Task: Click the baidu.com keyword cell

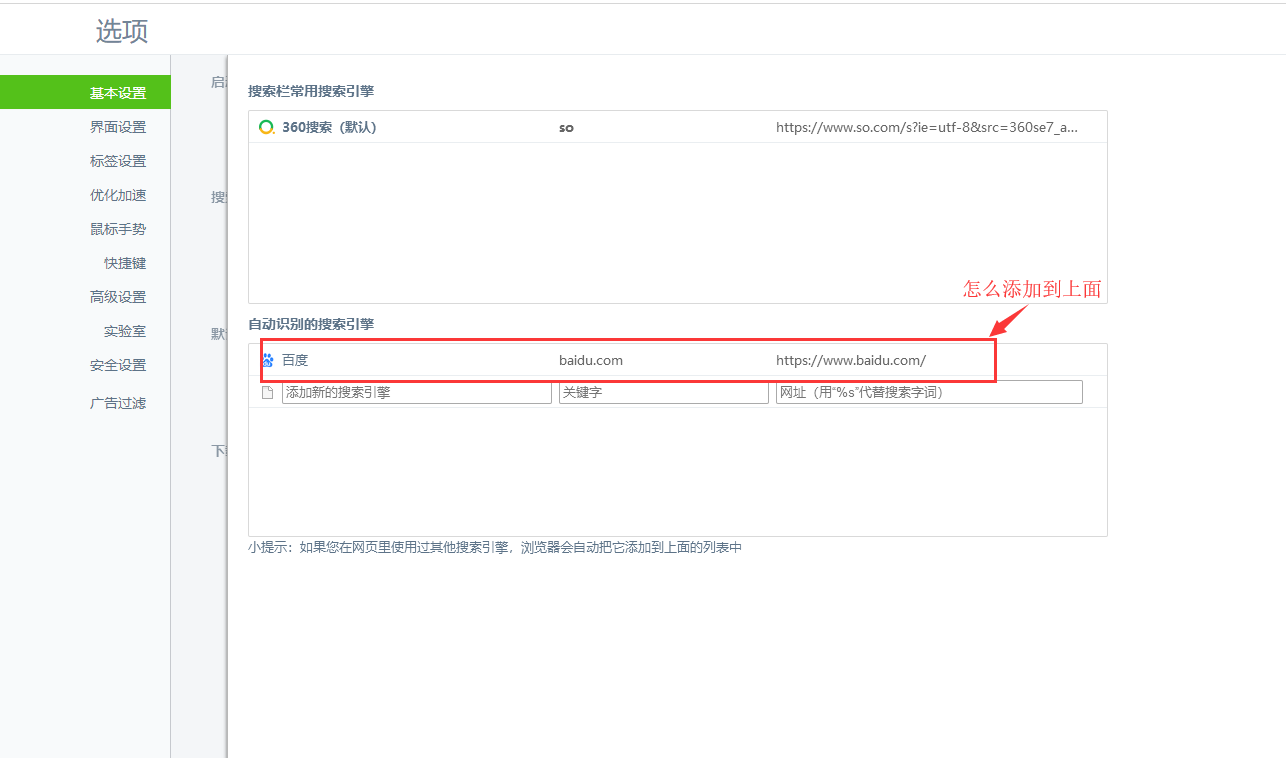Action: 591,360
